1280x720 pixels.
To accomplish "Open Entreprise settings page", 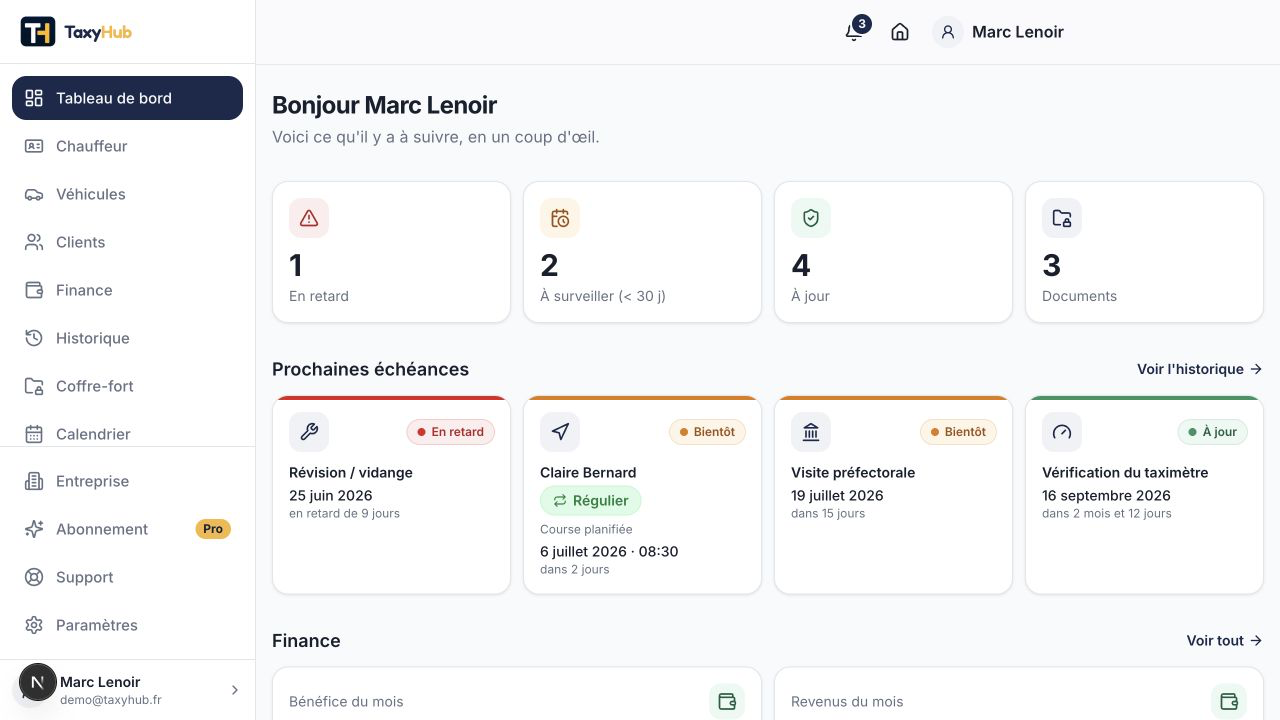I will pyautogui.click(x=127, y=481).
